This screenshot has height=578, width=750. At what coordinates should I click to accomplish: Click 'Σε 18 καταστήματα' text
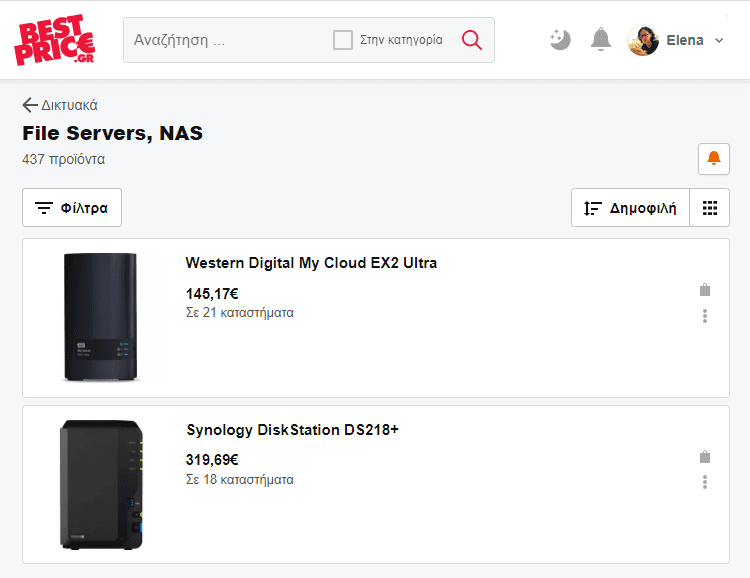tap(240, 479)
